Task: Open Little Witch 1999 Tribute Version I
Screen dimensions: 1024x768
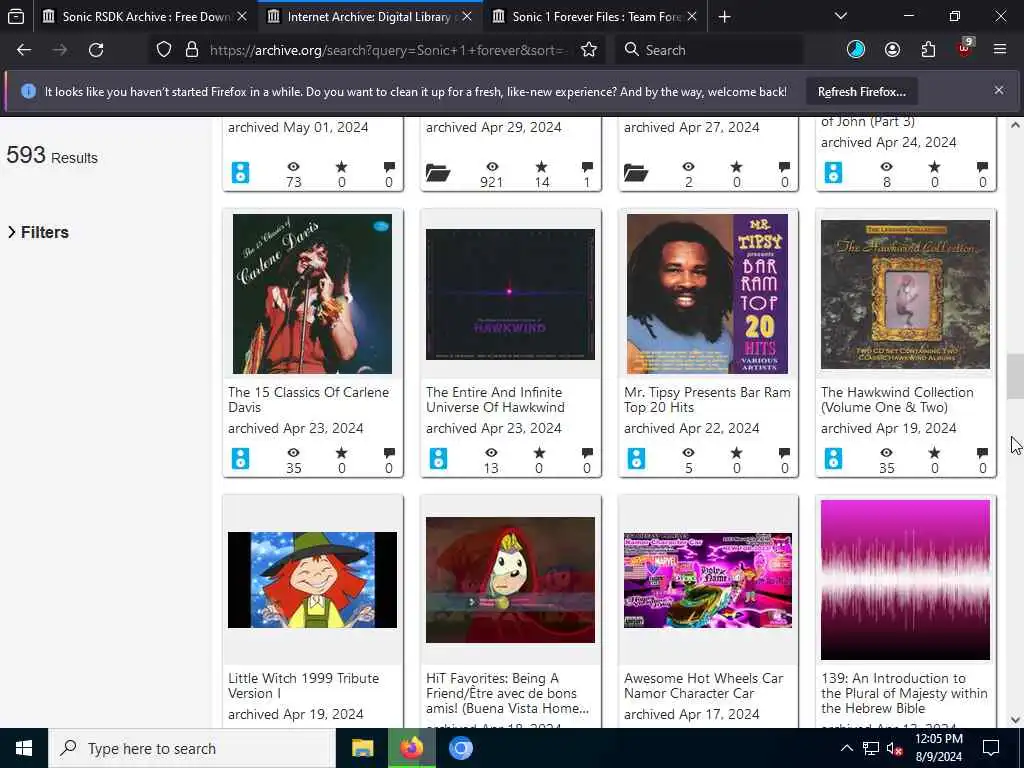Action: coord(304,686)
